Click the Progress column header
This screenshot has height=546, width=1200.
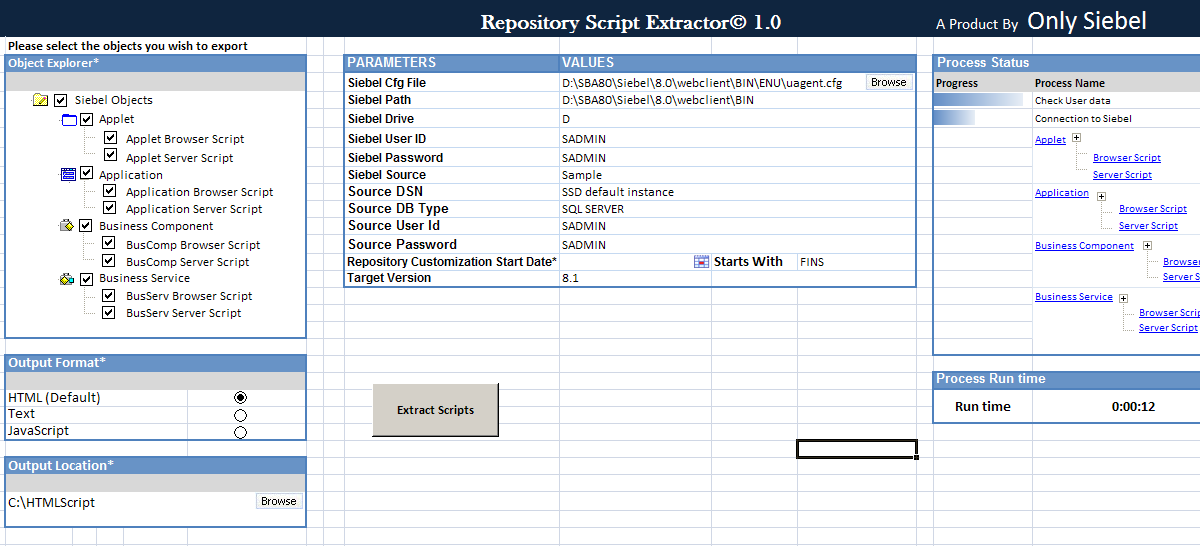[x=957, y=83]
